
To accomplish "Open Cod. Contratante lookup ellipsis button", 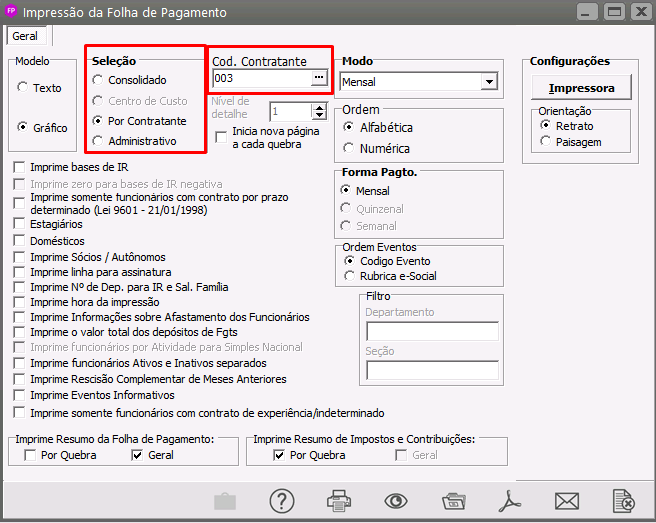I will 318,78.
